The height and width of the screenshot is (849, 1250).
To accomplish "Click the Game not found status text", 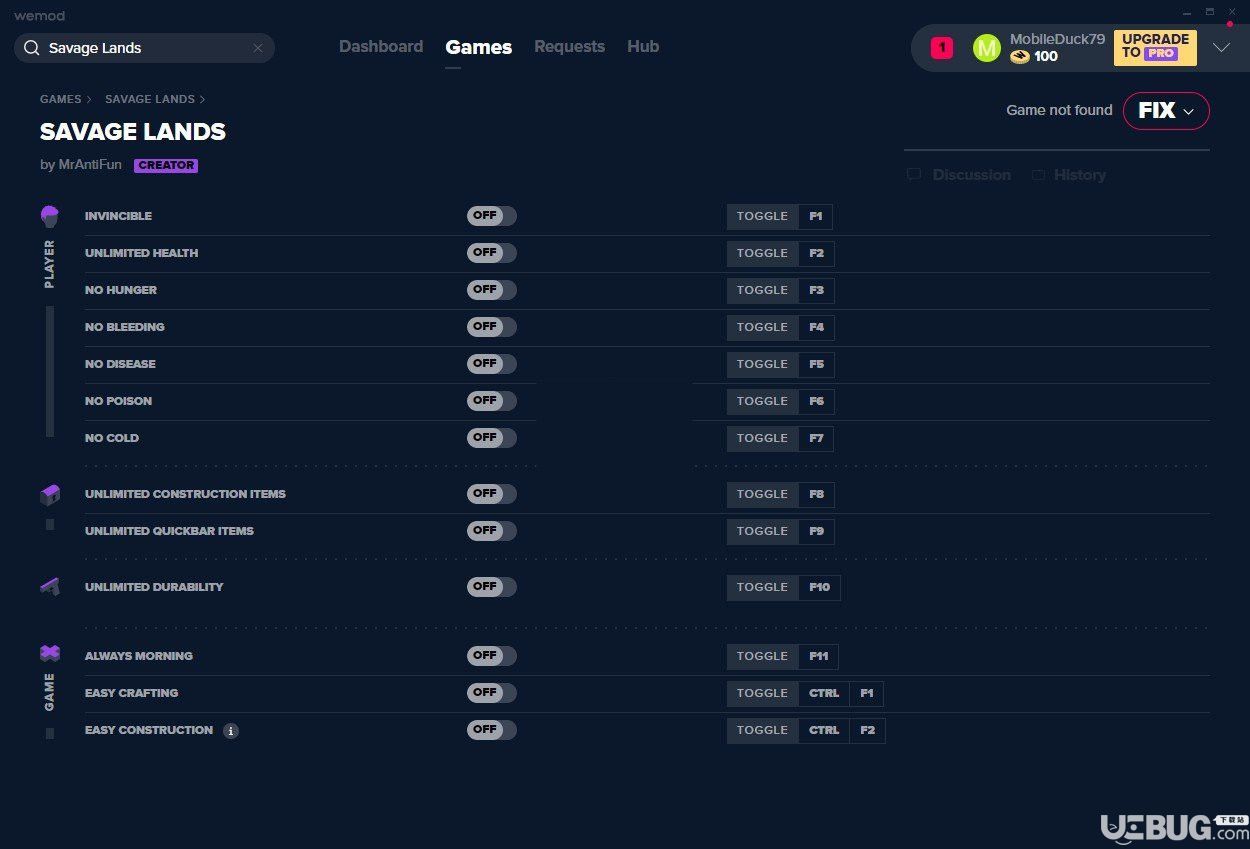I will click(x=1059, y=110).
